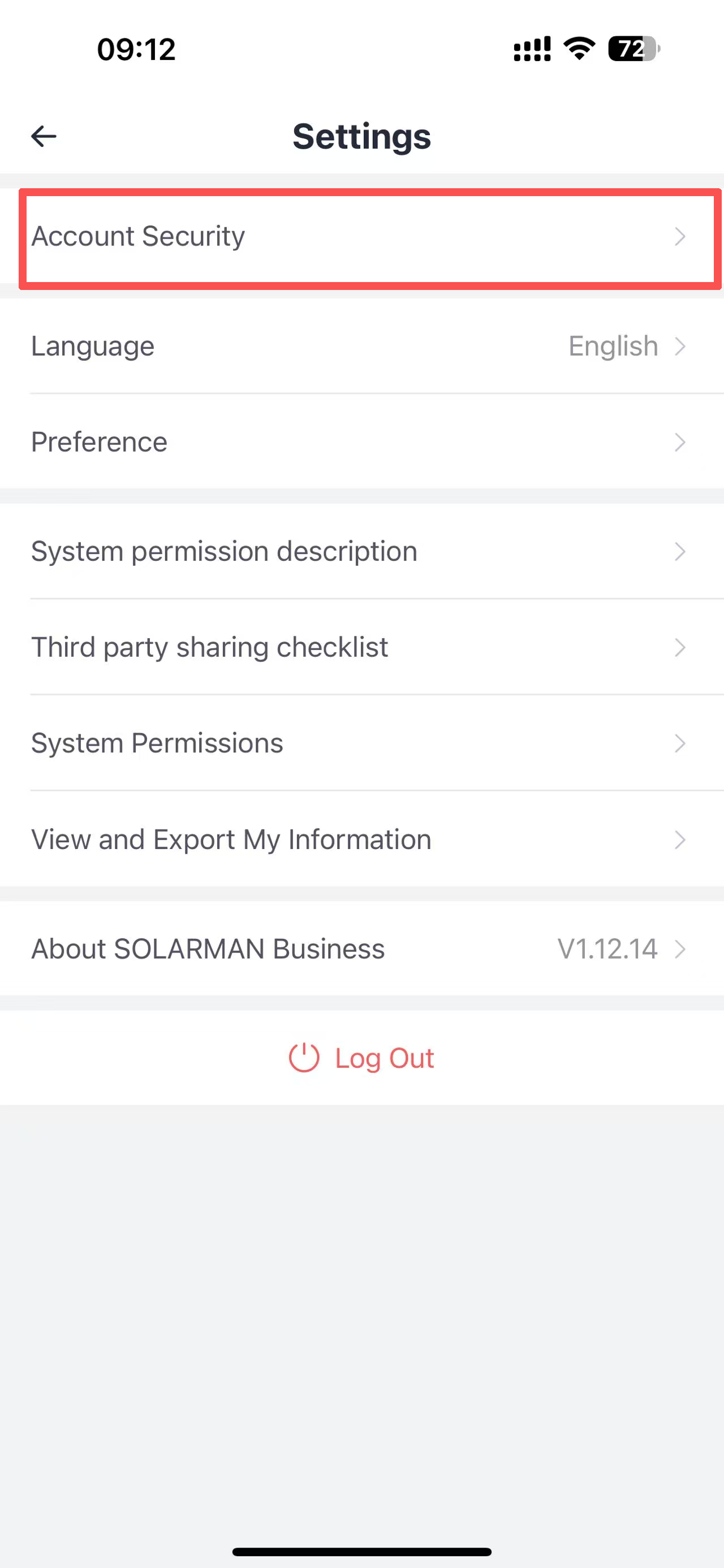Tap the back arrow icon
724x1568 pixels.
coord(44,136)
